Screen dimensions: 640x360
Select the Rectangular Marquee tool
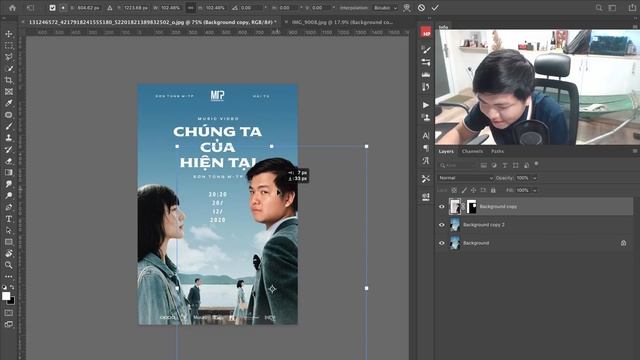pos(9,46)
